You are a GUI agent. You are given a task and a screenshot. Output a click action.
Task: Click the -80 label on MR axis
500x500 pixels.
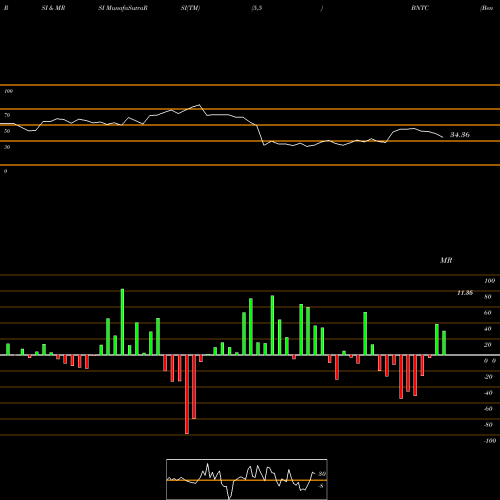(488, 425)
